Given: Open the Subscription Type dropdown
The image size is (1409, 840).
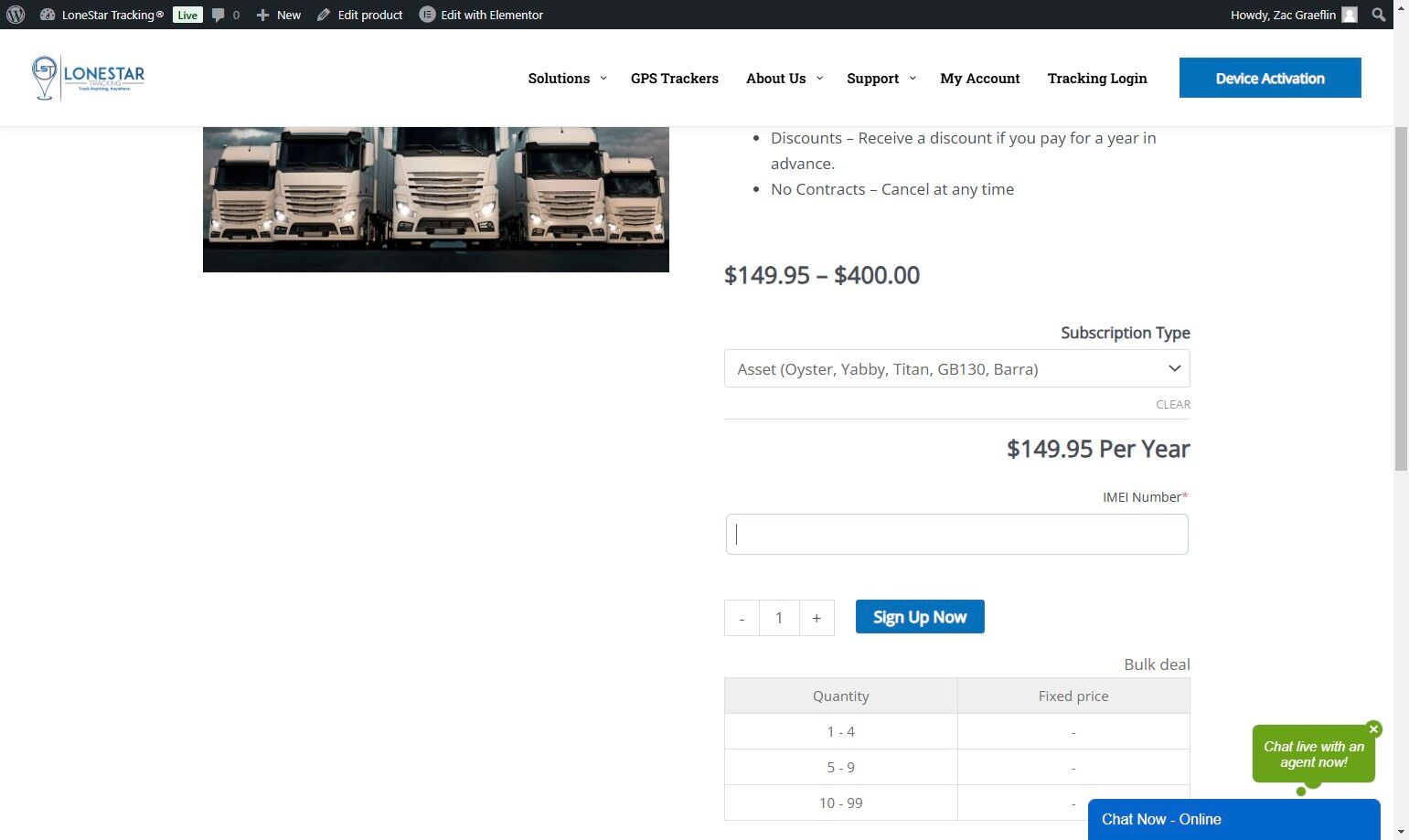Looking at the screenshot, I should [957, 369].
